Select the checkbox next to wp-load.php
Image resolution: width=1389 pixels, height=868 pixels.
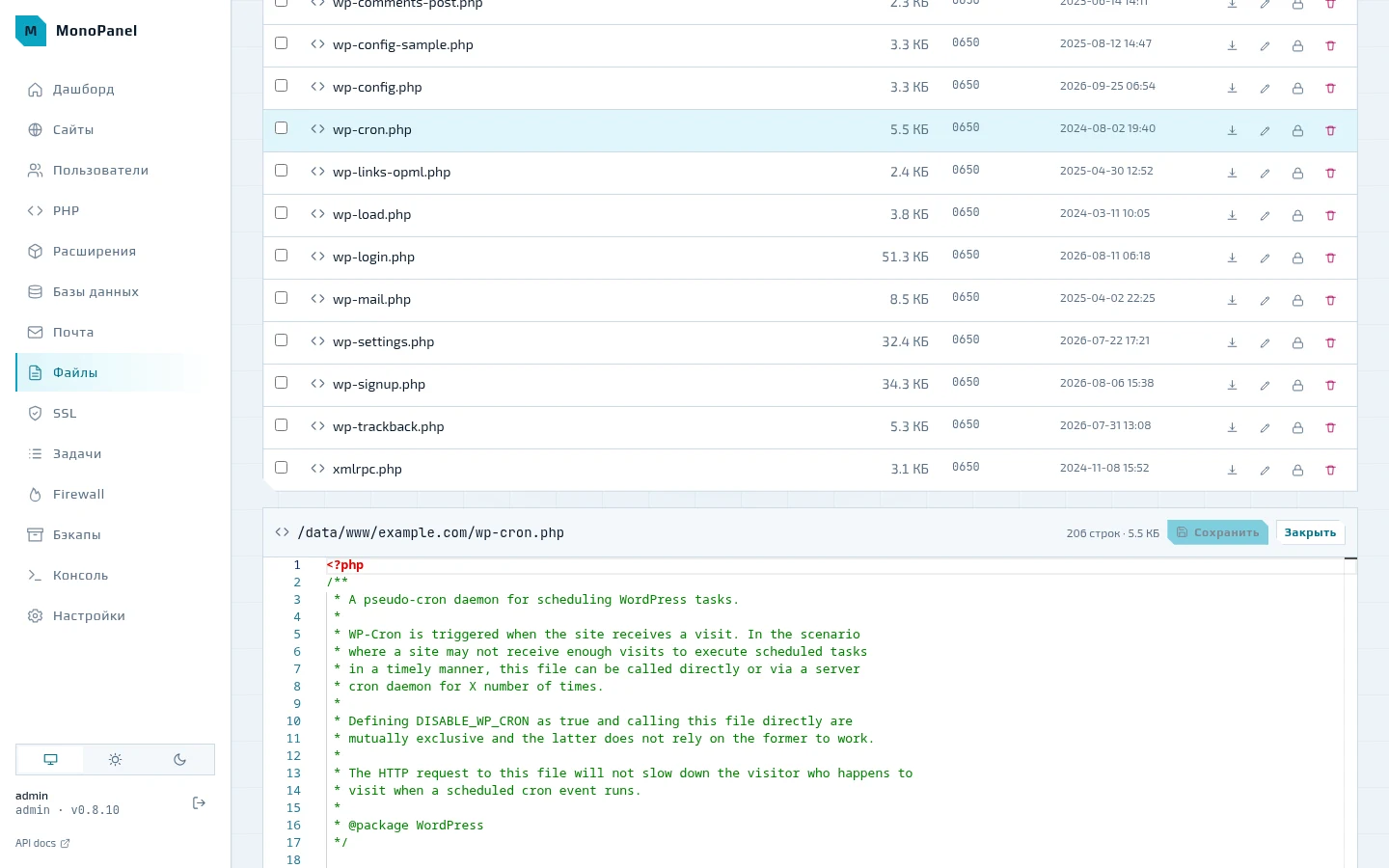282,213
